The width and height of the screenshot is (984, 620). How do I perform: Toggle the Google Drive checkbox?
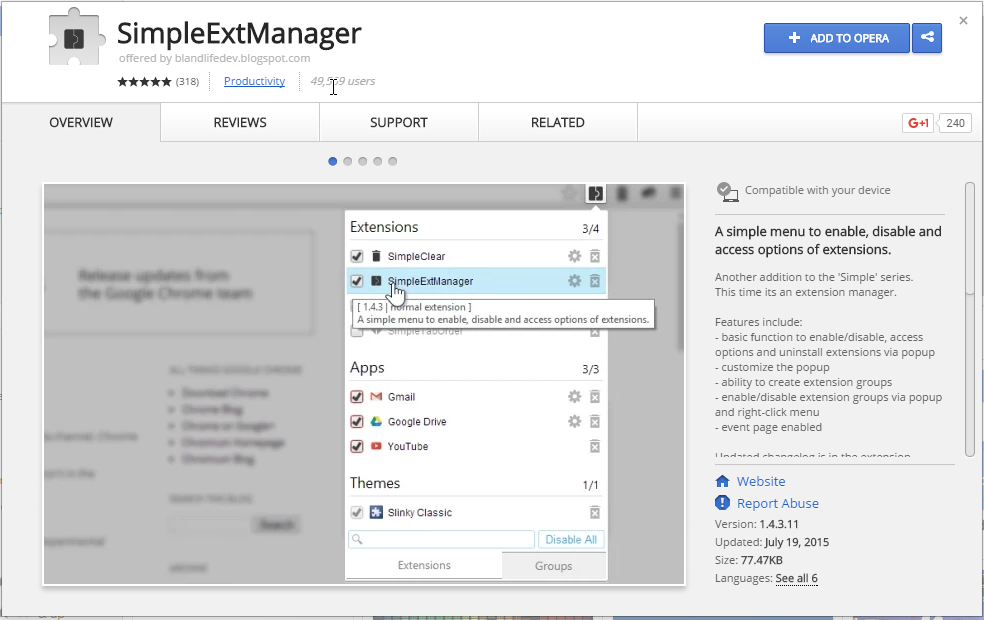356,422
